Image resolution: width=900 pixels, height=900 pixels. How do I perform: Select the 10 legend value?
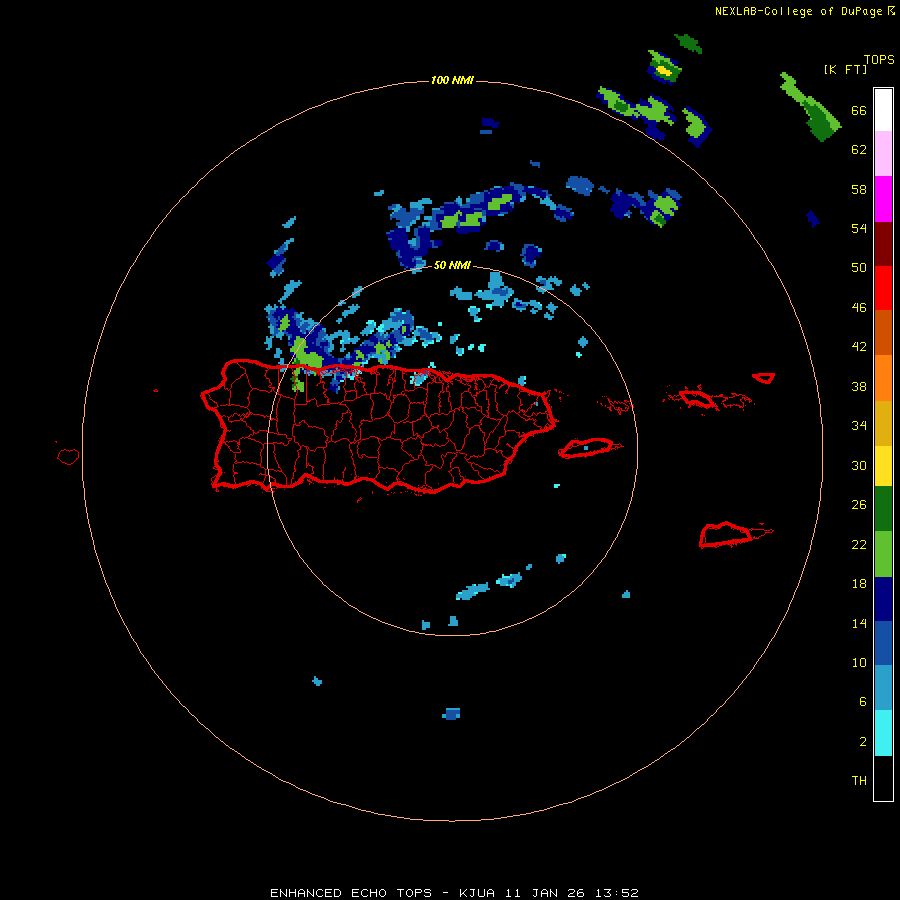tap(859, 662)
